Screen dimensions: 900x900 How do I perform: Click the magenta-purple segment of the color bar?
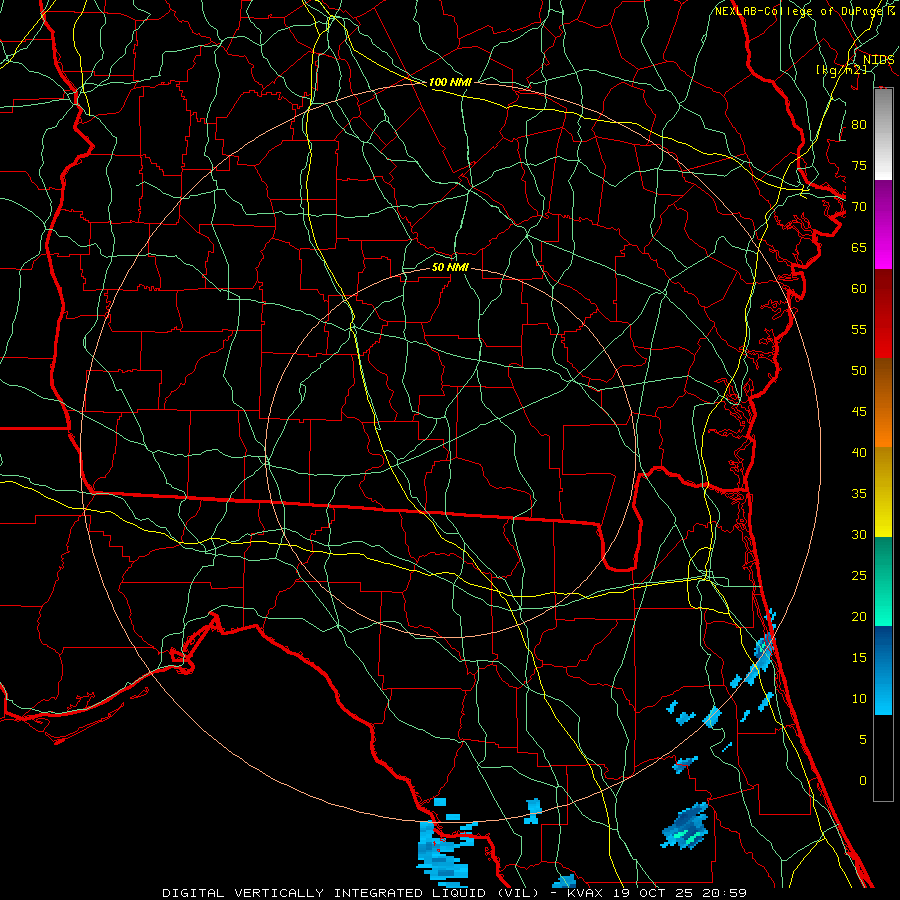pyautogui.click(x=883, y=224)
